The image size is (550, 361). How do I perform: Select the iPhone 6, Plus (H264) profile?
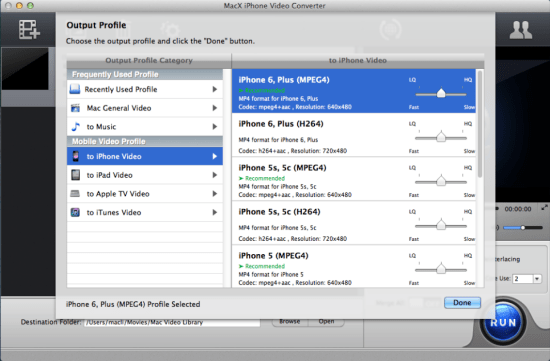pyautogui.click(x=354, y=135)
